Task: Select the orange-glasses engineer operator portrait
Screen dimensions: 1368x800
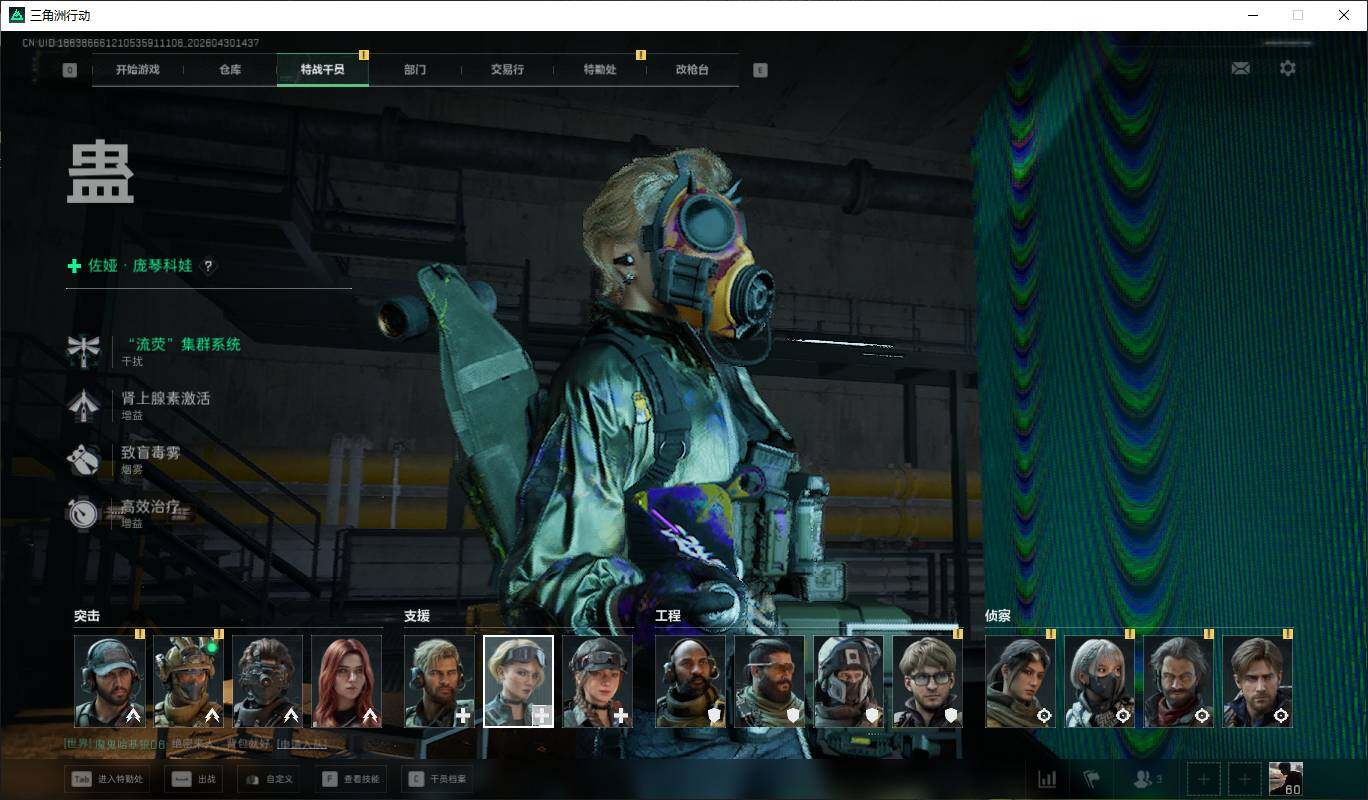Action: tap(770, 681)
